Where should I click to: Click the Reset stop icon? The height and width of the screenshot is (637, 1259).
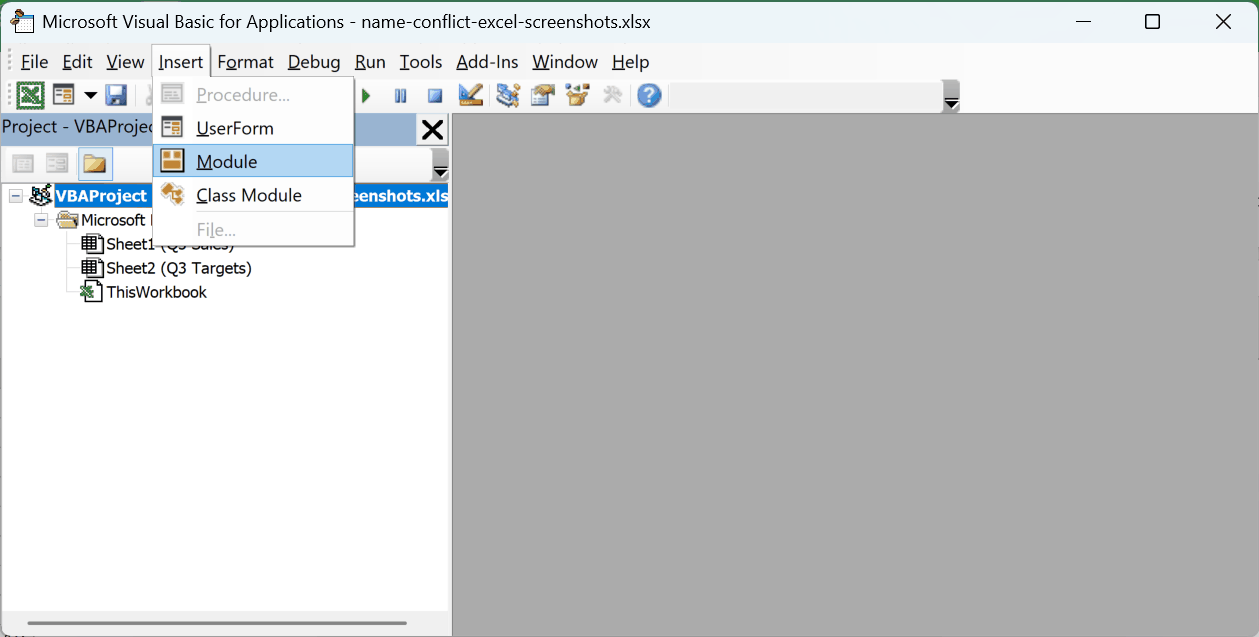[x=435, y=96]
